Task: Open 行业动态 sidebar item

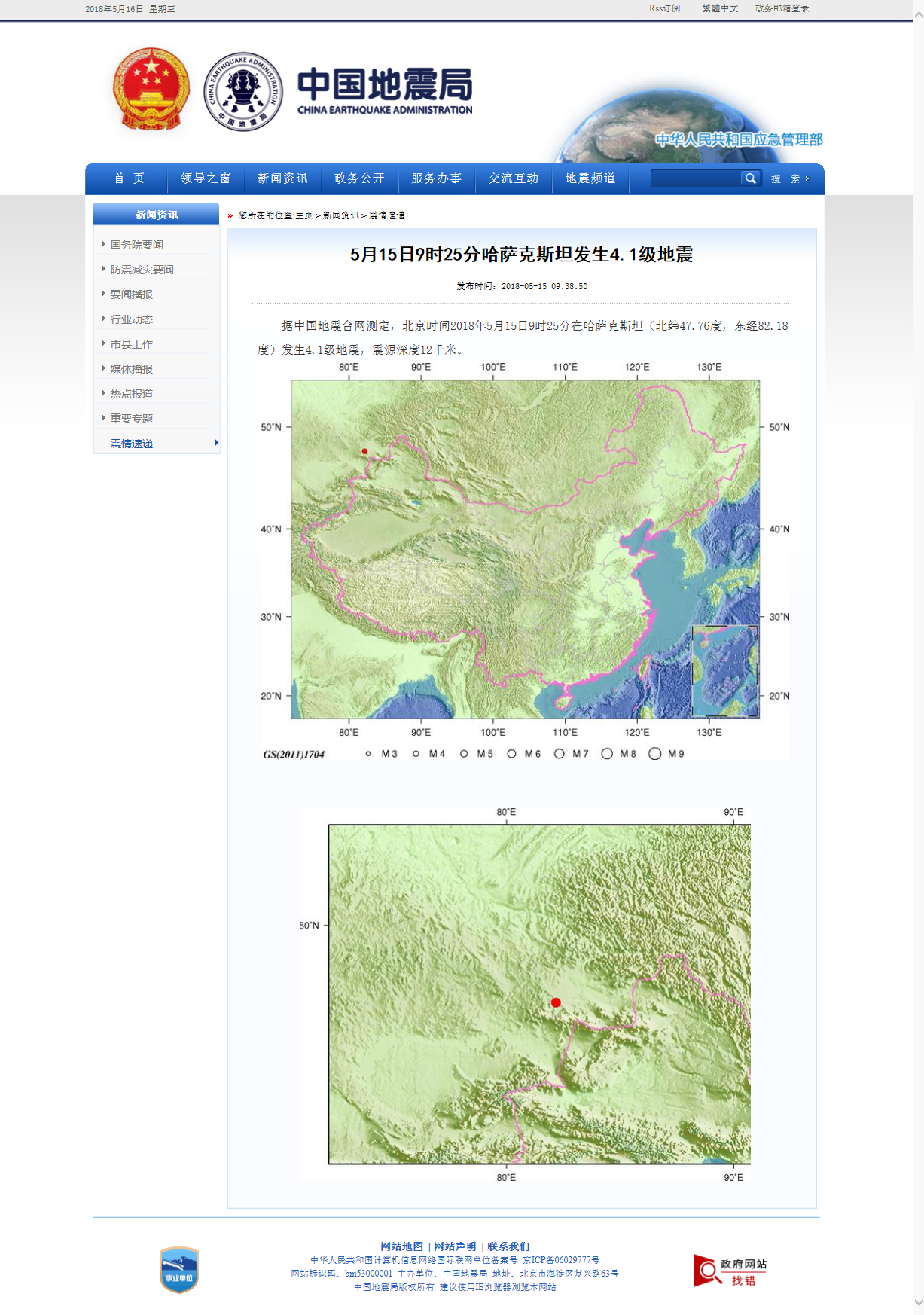Action: 131,319
